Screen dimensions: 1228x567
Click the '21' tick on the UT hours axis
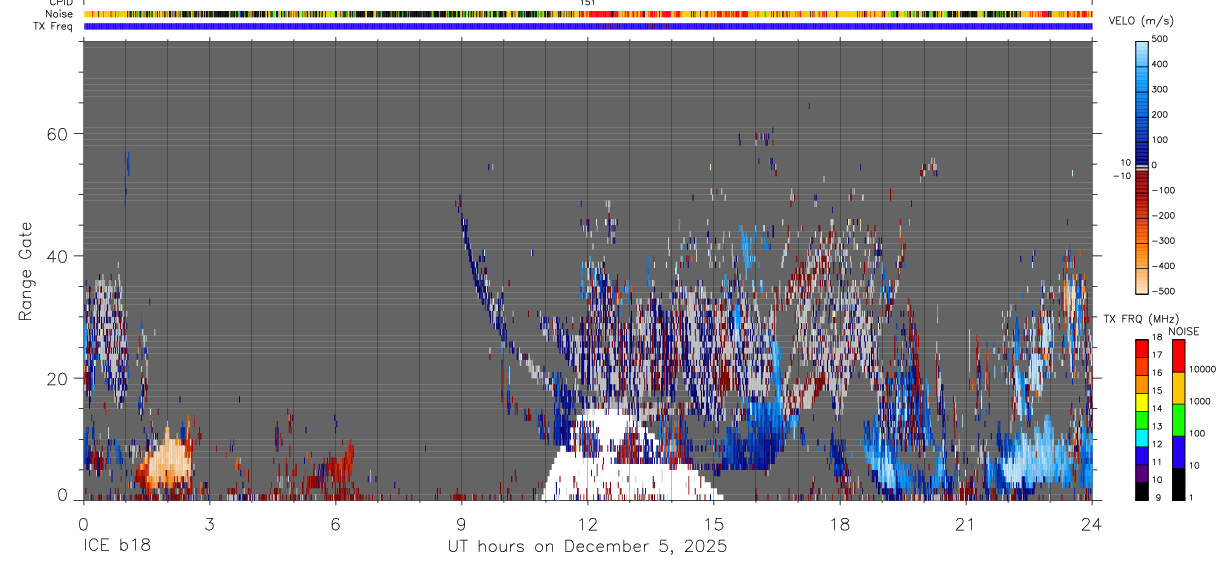966,523
